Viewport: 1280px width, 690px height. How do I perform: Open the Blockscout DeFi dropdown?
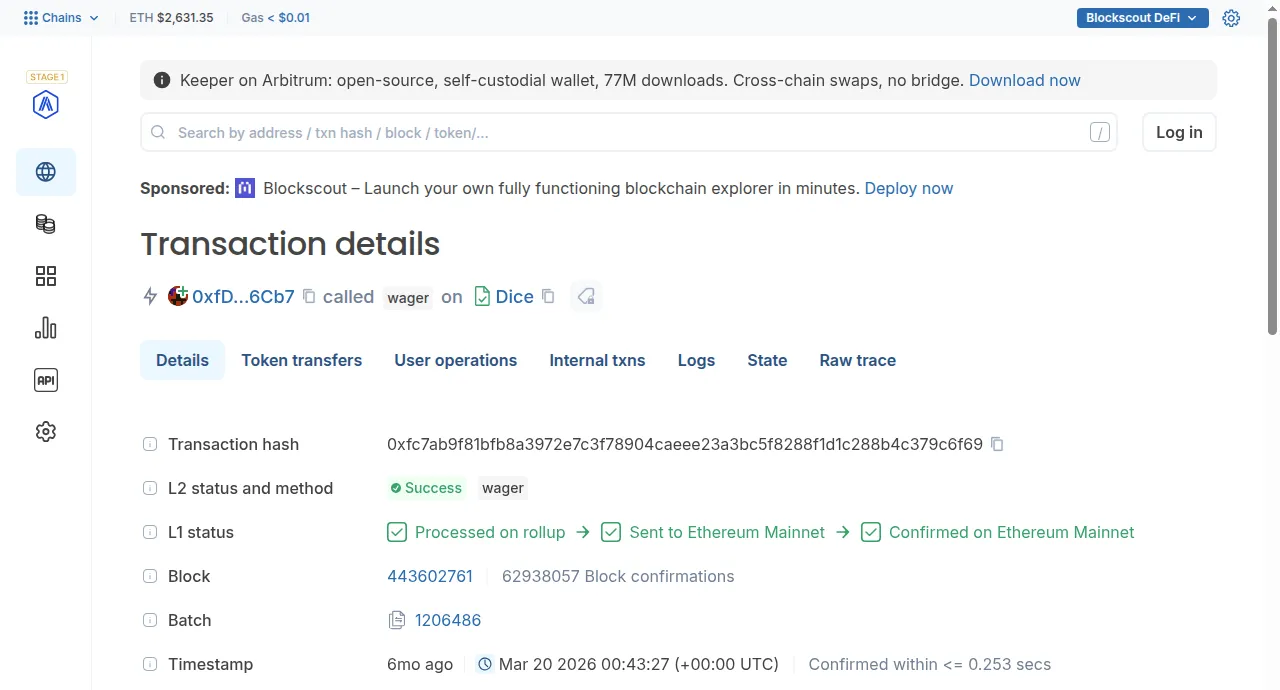[1142, 18]
